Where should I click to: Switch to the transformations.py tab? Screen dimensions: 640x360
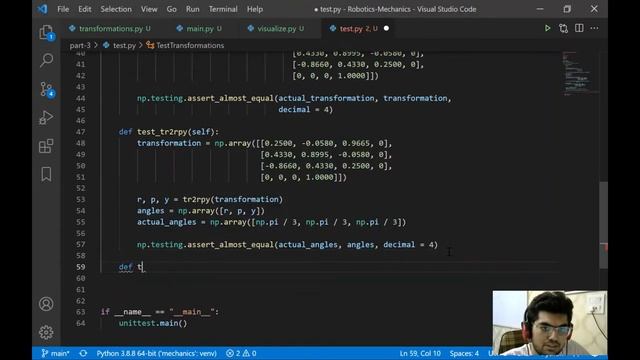(110, 28)
